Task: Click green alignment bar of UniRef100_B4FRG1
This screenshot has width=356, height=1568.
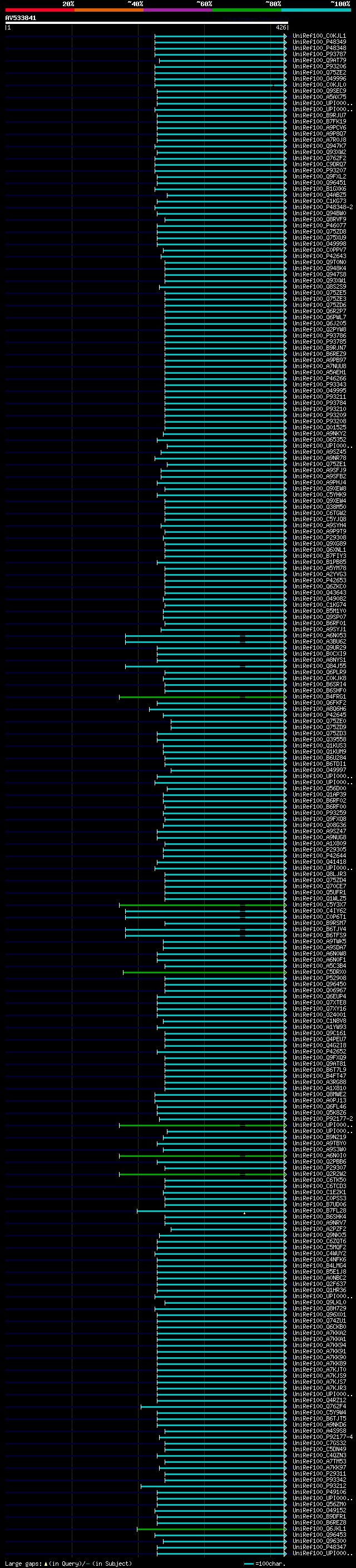Action: tap(202, 696)
